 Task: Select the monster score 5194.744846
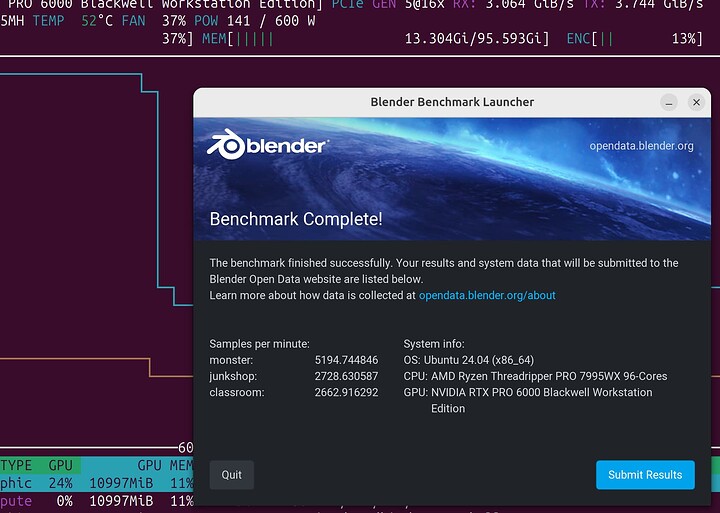point(346,360)
